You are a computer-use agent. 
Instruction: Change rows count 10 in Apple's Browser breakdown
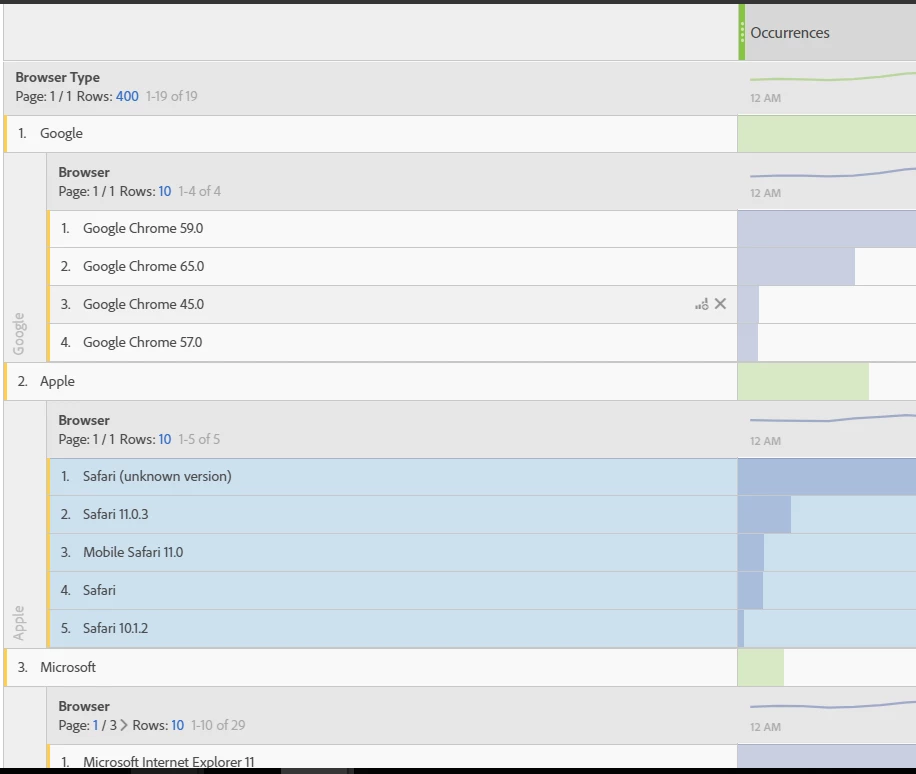[165, 439]
